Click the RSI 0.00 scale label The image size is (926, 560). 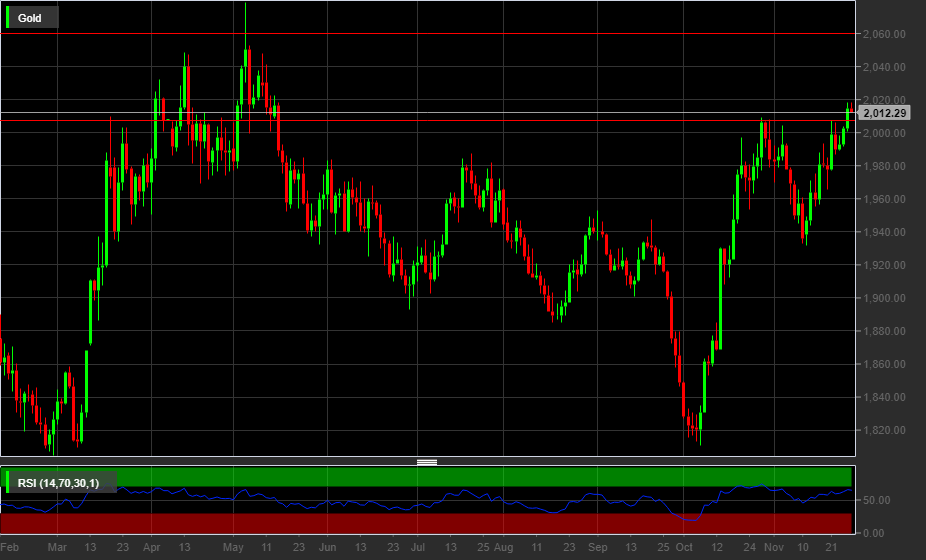873,533
